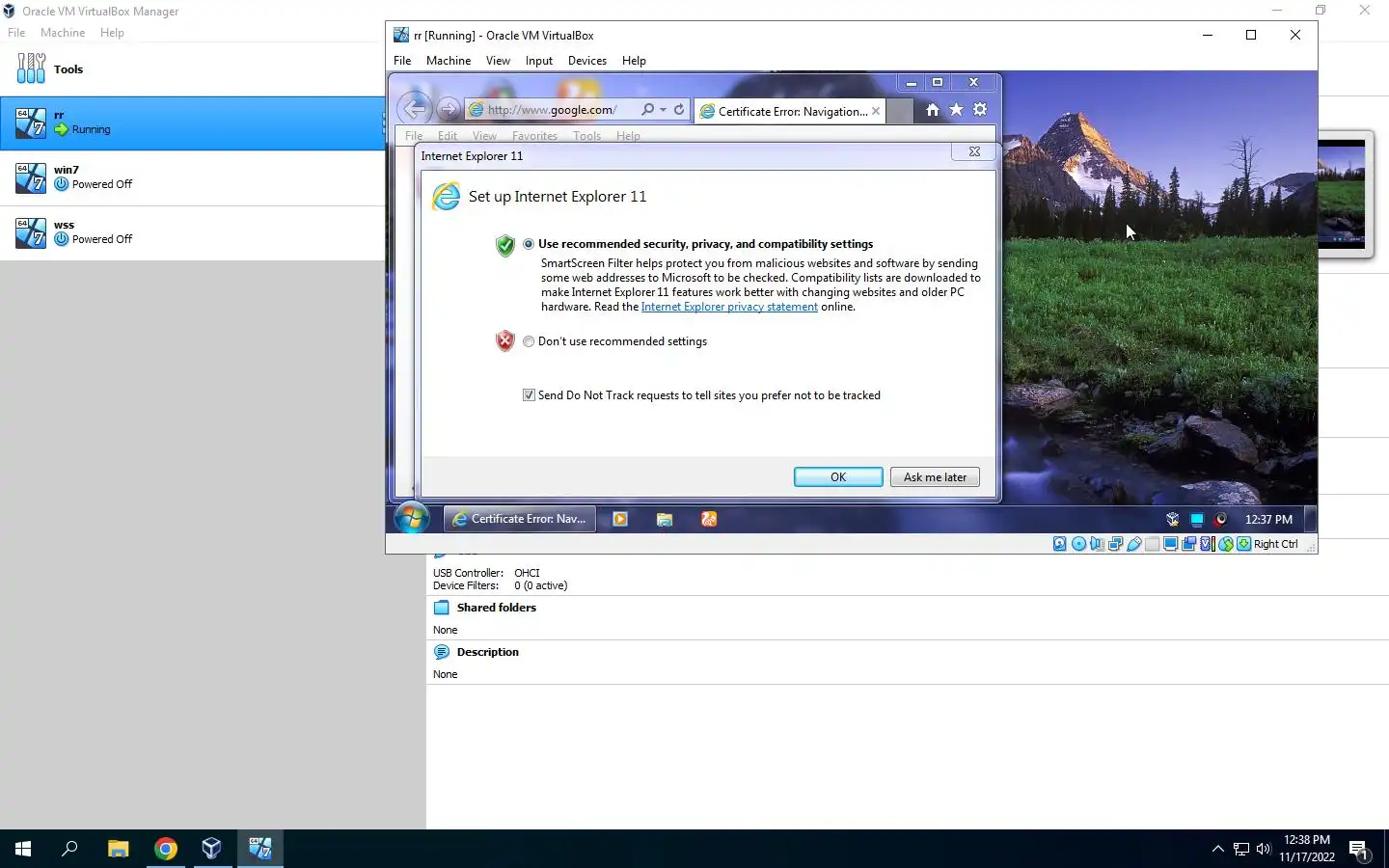1389x868 pixels.
Task: Open the VM window's Devices menu
Action: [587, 60]
